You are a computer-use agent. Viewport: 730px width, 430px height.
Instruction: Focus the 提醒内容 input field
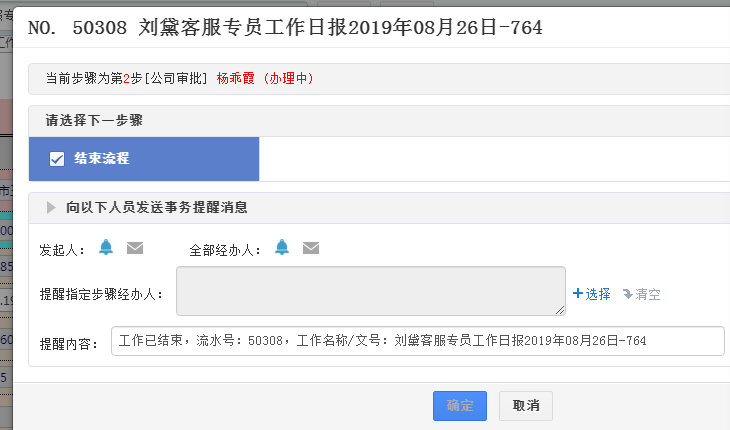(417, 341)
